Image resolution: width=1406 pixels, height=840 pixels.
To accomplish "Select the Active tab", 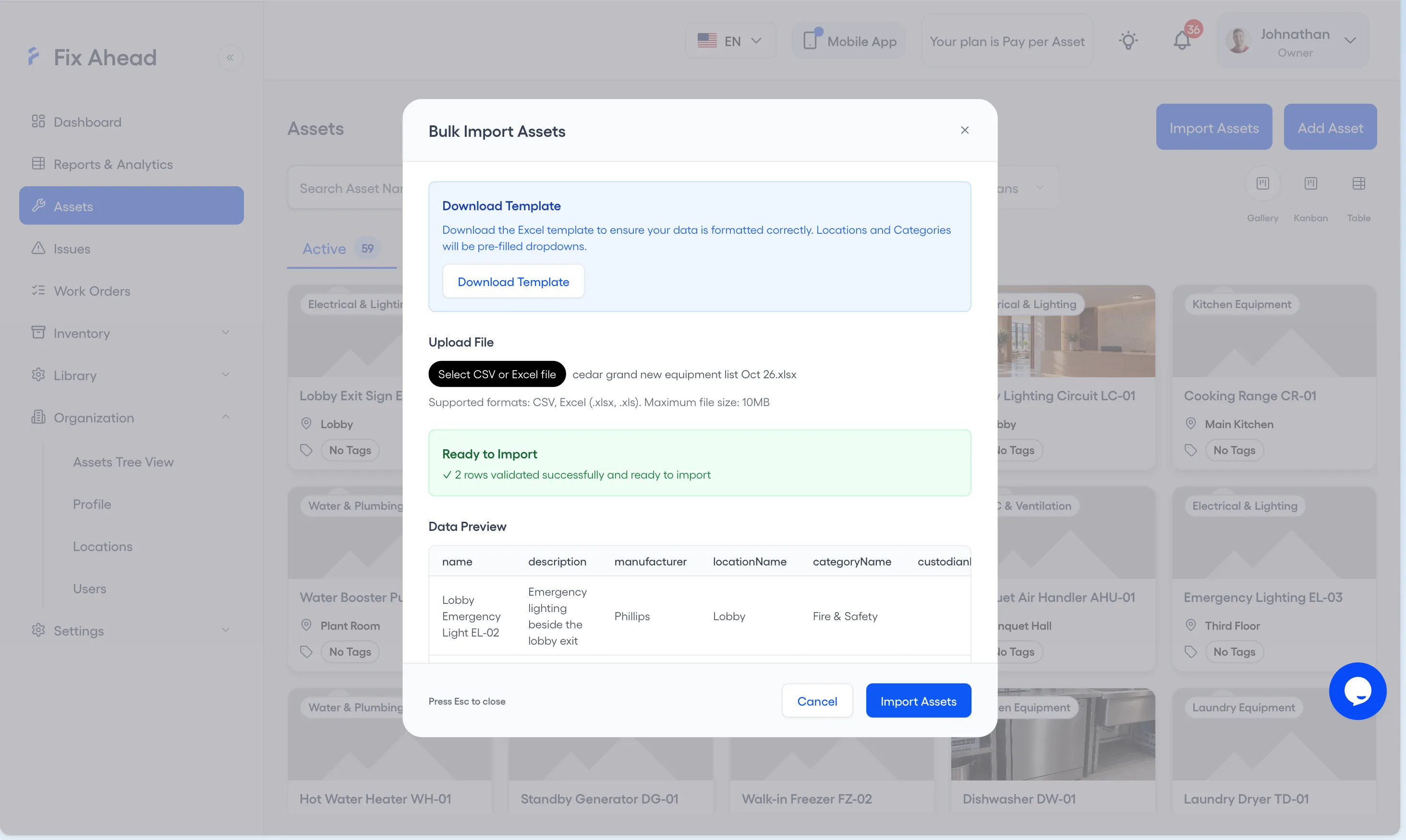I will (341, 249).
